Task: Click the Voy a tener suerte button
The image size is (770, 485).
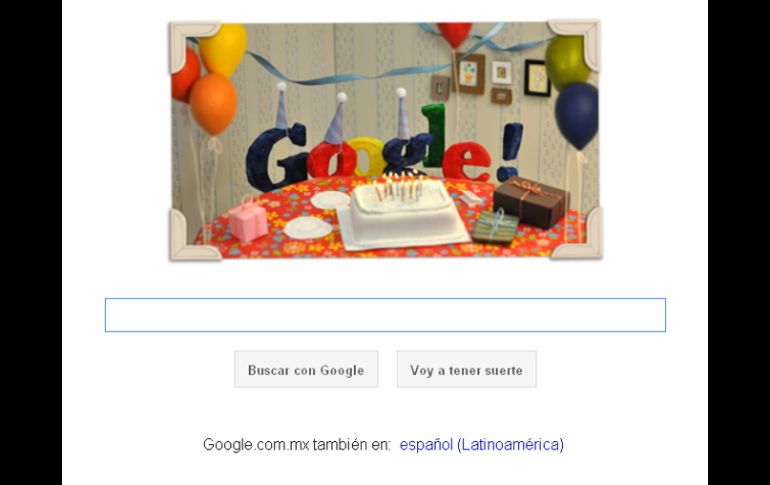Action: 467,369
